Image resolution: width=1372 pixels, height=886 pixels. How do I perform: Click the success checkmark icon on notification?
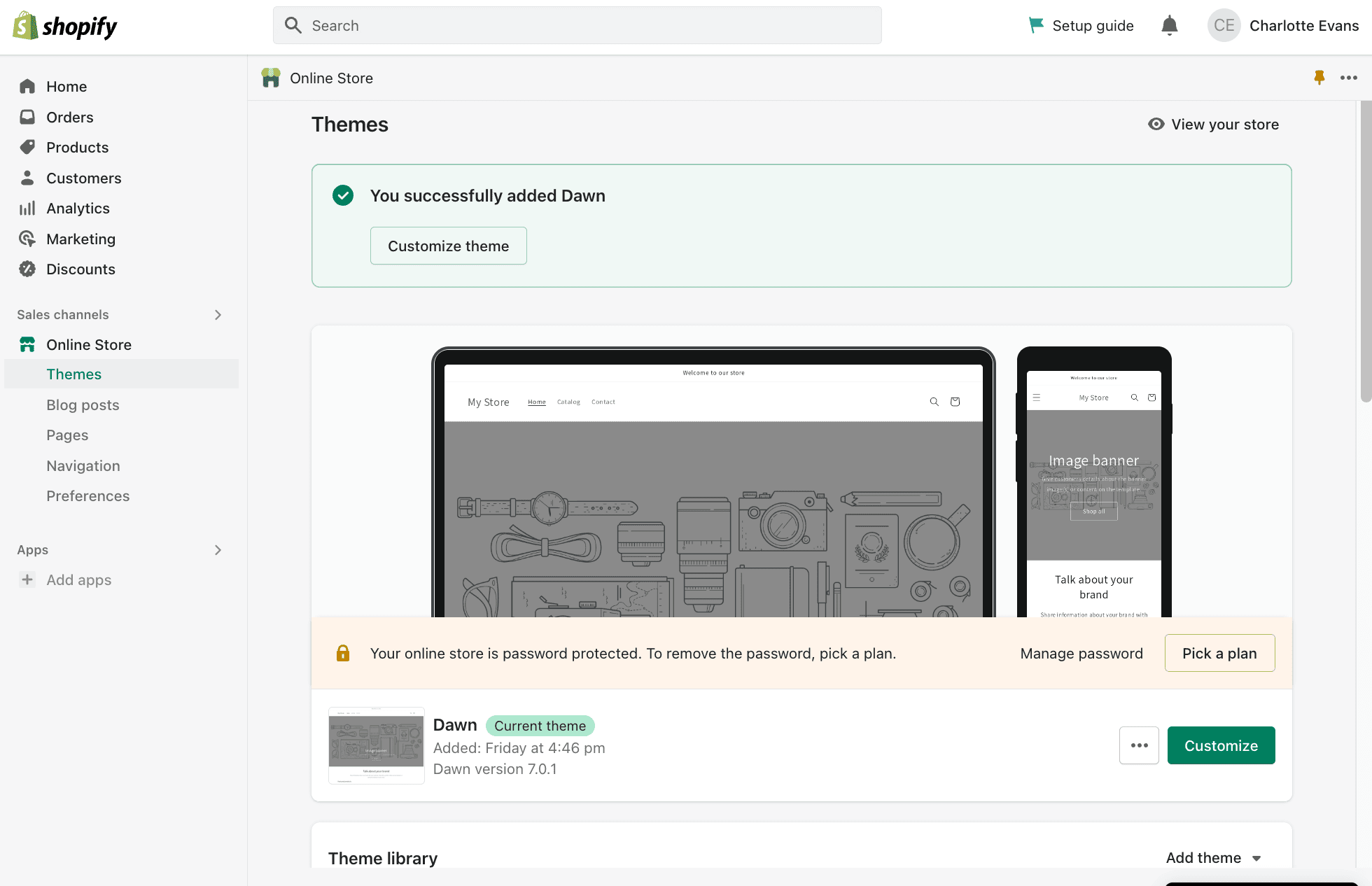[x=344, y=196]
